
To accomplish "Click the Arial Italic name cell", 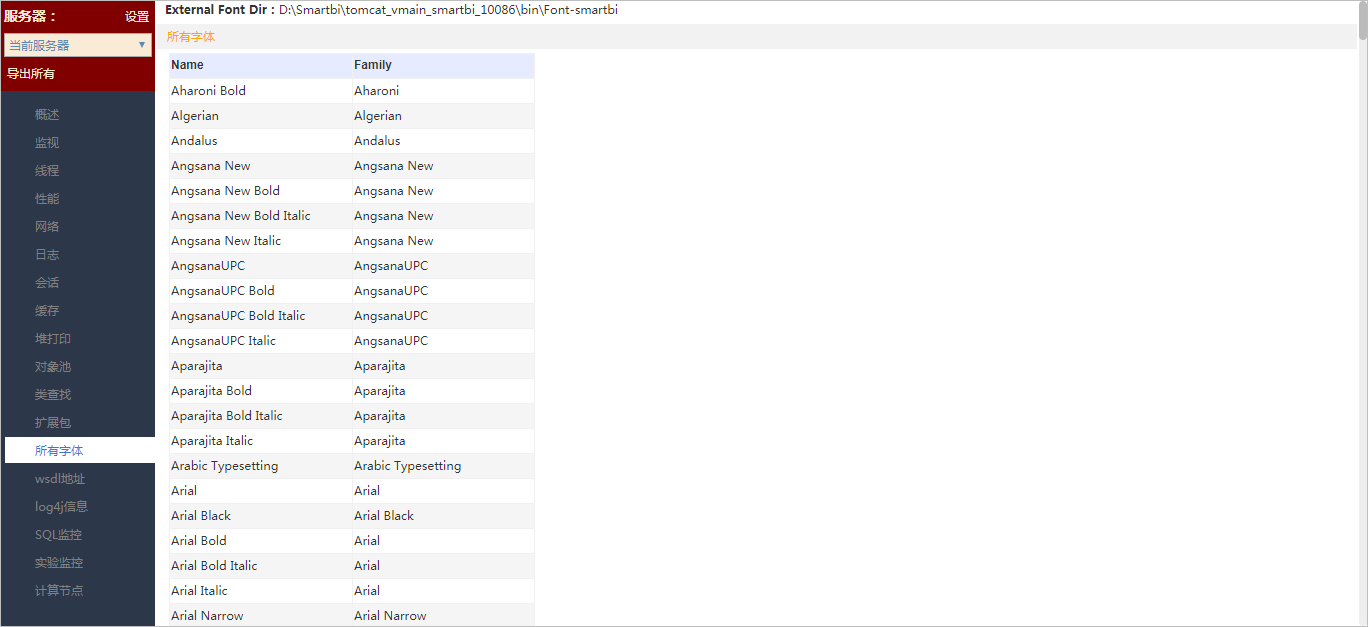I will click(260, 591).
